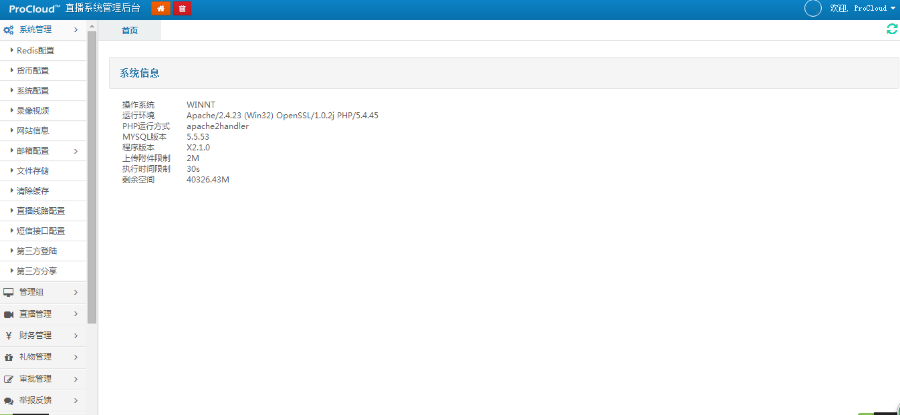Expand the 直播管理 chevron
Viewport: 900px width, 415px height.
(76, 314)
